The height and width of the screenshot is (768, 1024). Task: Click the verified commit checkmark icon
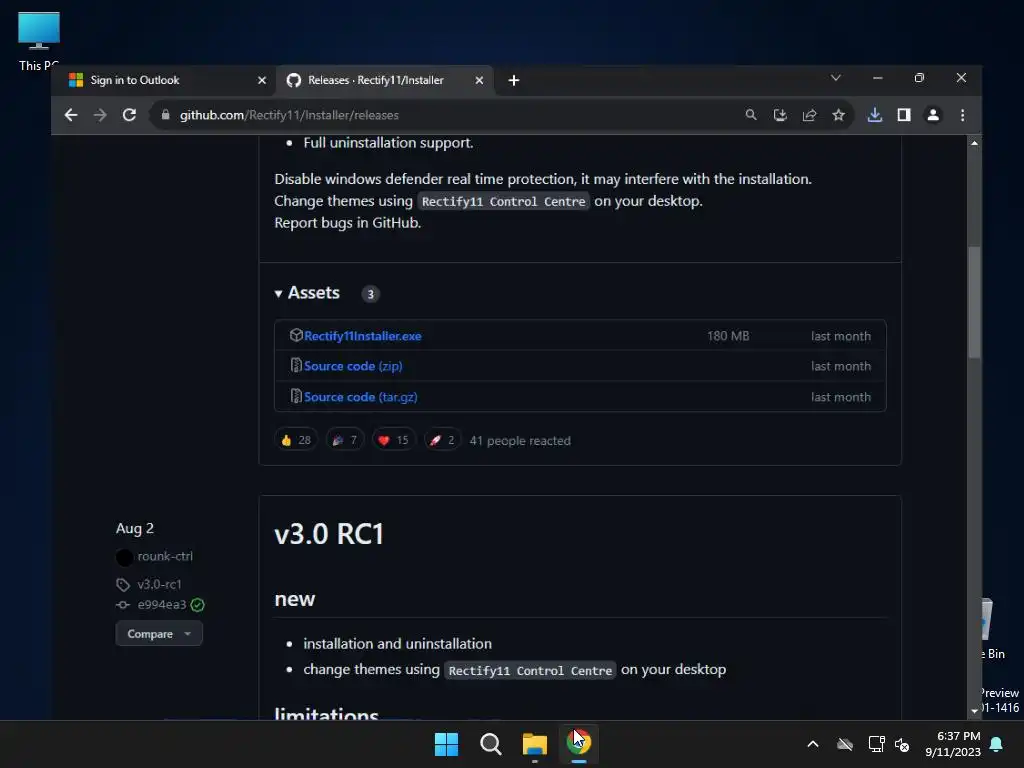(x=197, y=605)
